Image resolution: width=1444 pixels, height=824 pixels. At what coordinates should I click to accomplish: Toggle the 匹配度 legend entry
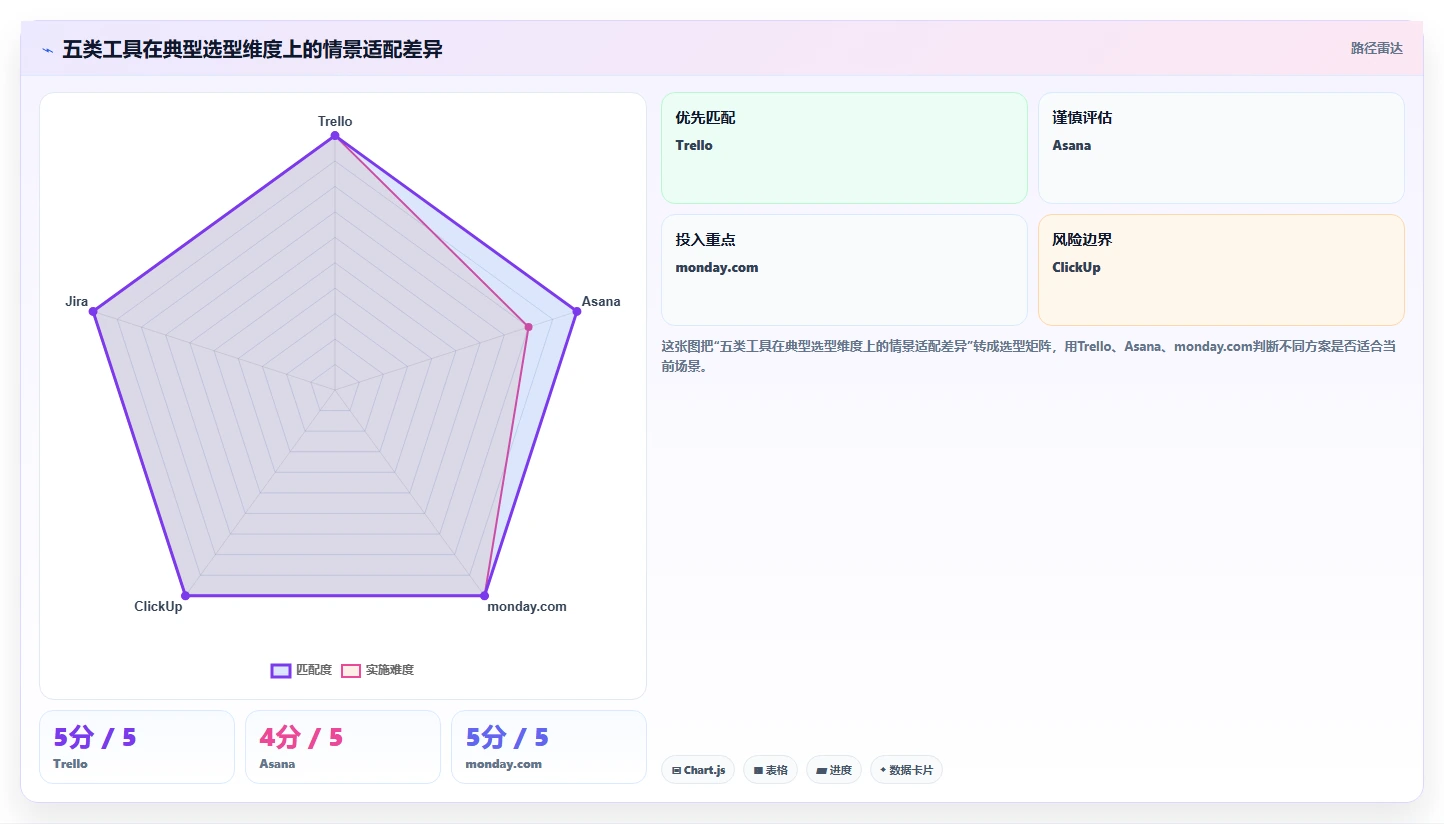[x=301, y=670]
